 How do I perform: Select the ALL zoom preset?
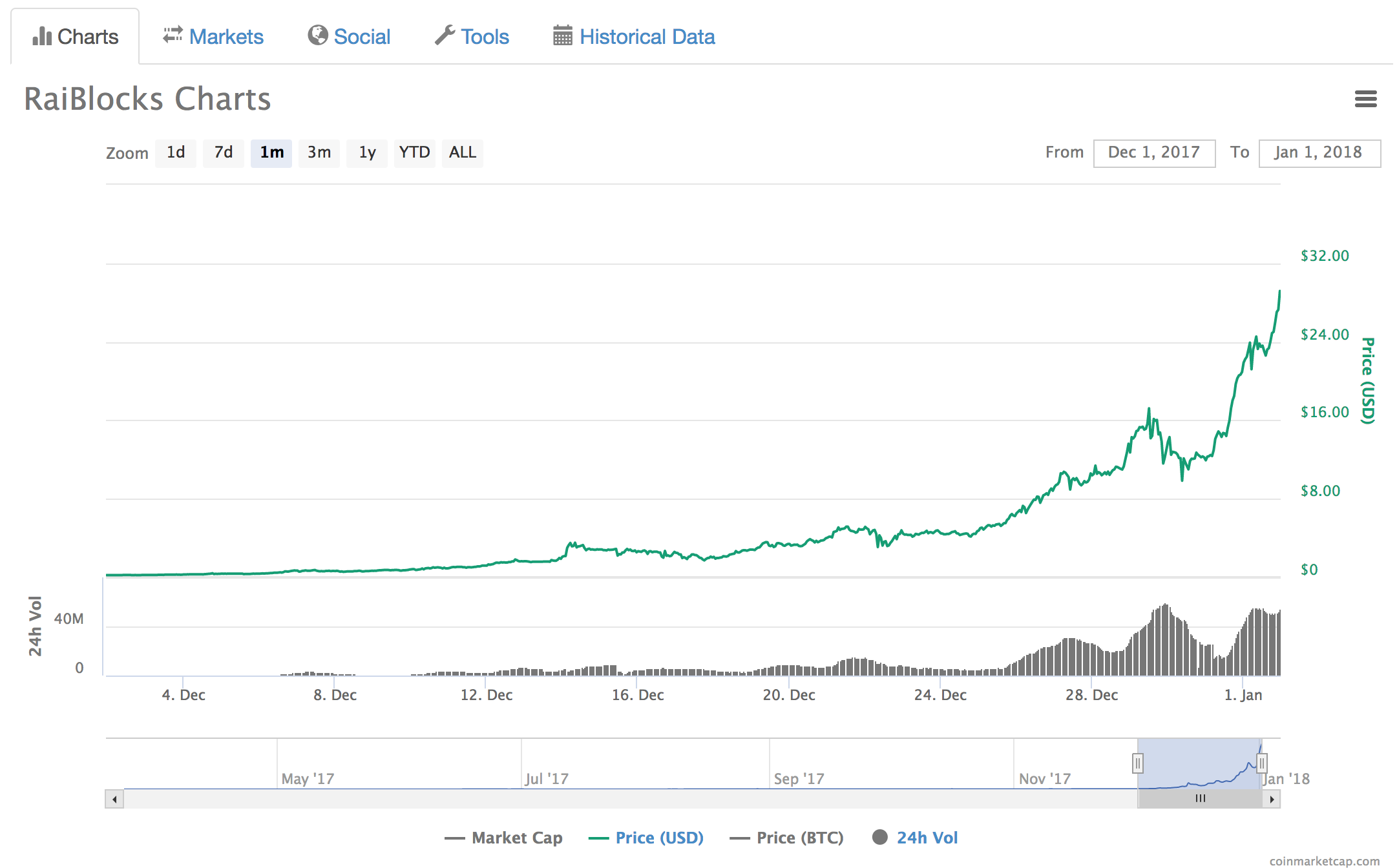[462, 152]
